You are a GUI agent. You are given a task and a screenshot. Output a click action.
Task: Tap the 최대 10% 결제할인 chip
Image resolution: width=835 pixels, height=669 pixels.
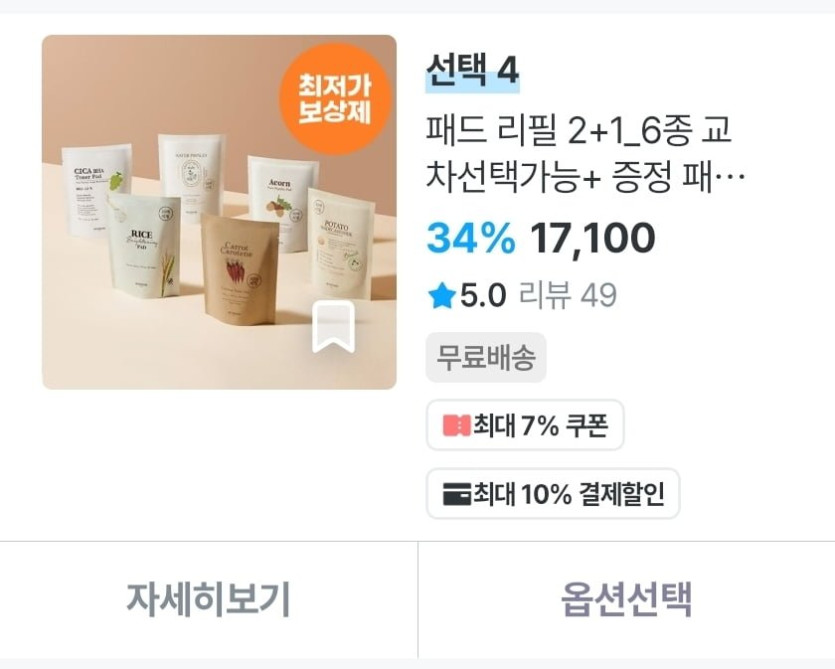click(x=553, y=493)
